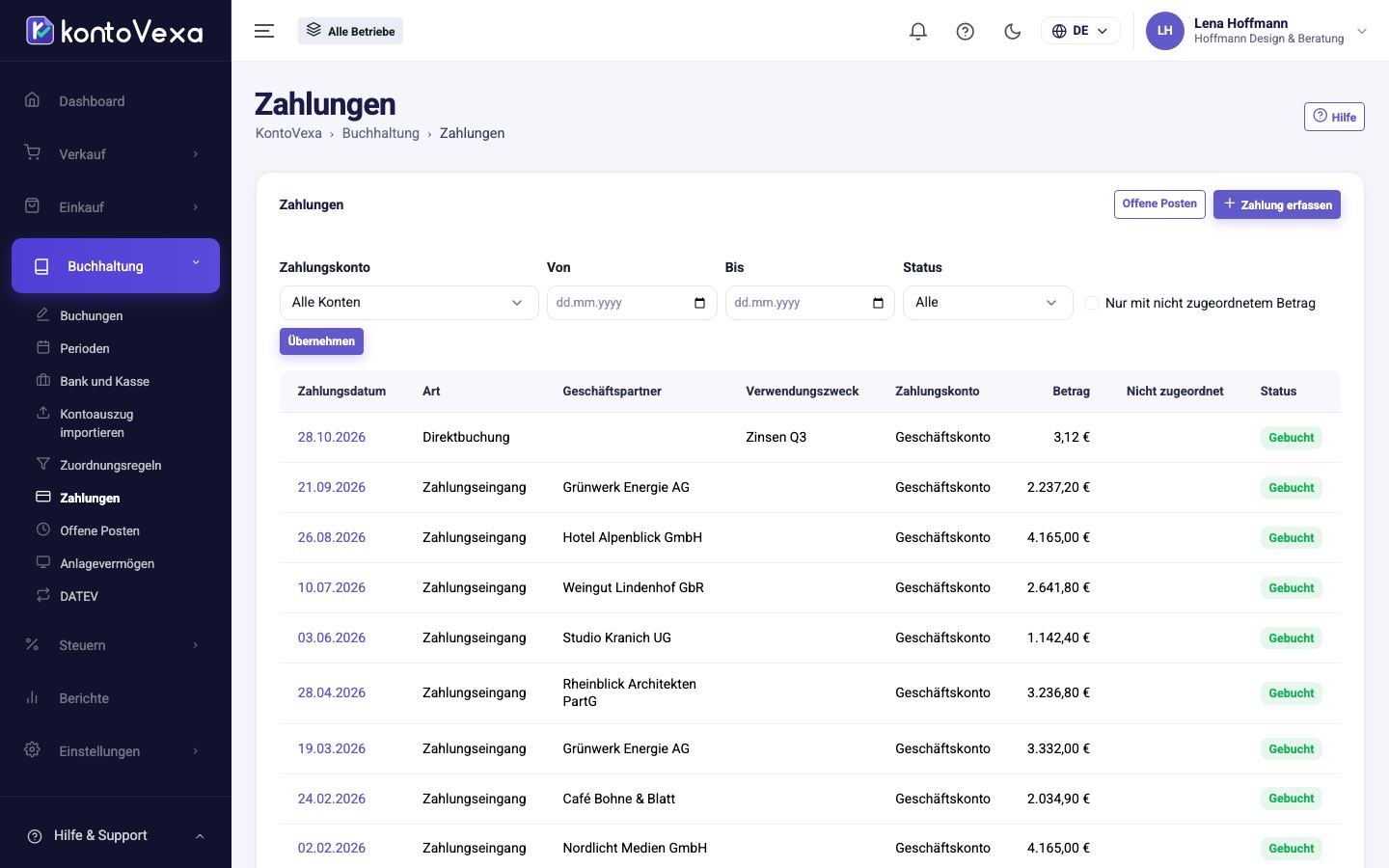The image size is (1389, 868).
Task: Open Alle Betriebe company selector
Action: click(x=350, y=31)
